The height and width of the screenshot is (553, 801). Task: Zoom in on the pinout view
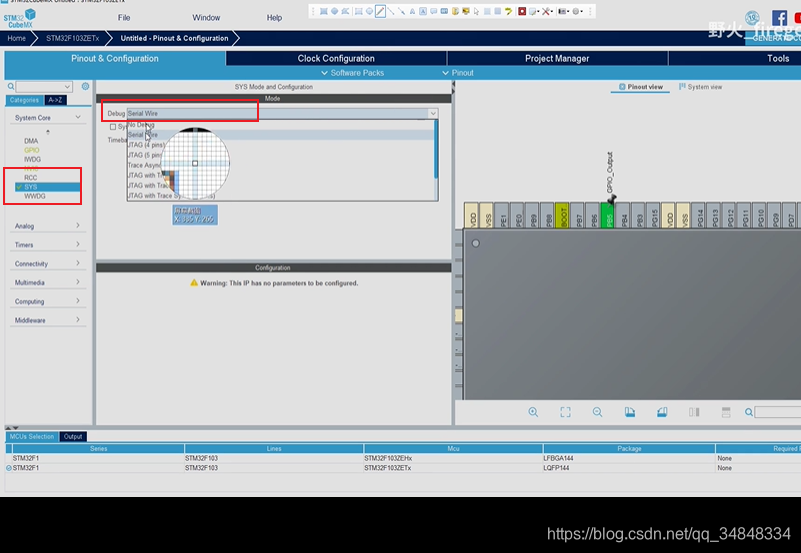point(533,412)
